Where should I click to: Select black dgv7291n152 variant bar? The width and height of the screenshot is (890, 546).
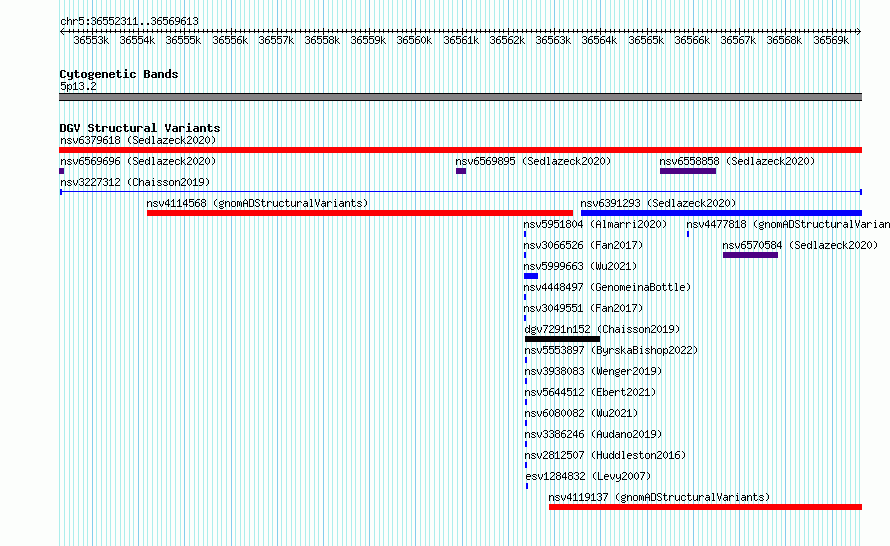(562, 339)
